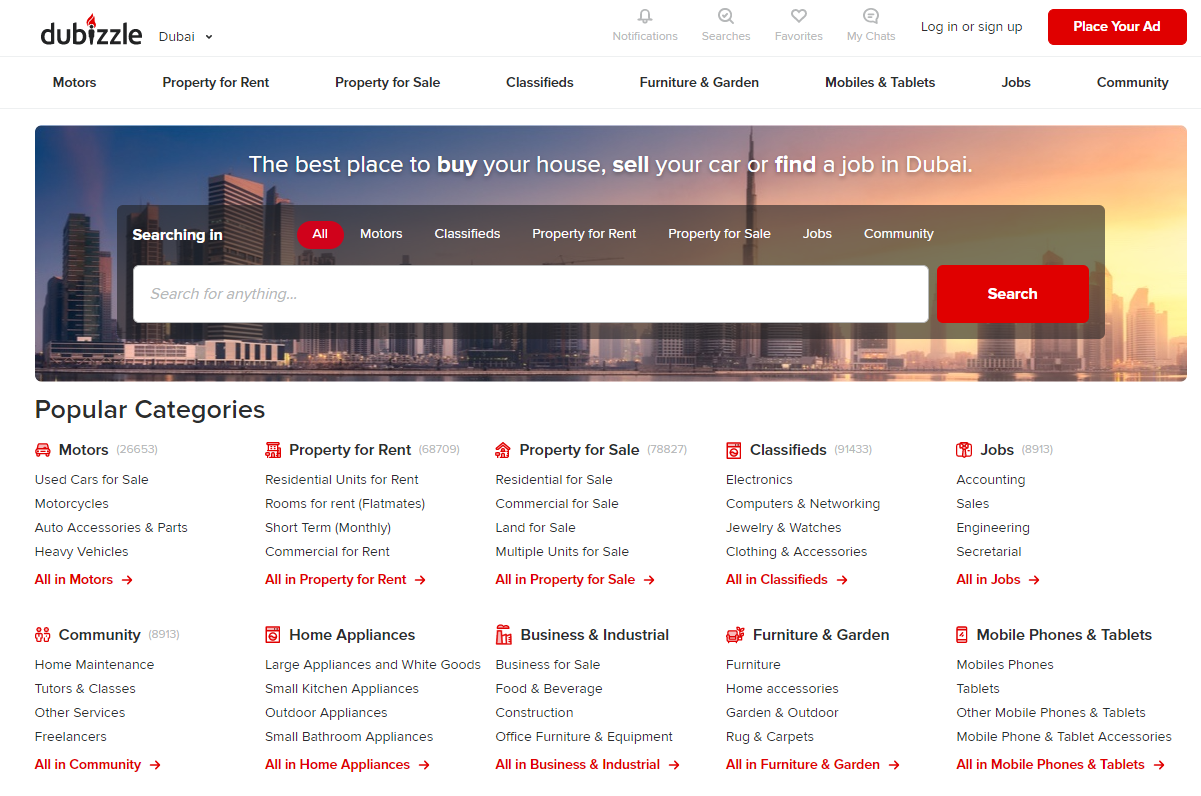
Task: Open All in Property for Sale link
Action: coord(576,580)
